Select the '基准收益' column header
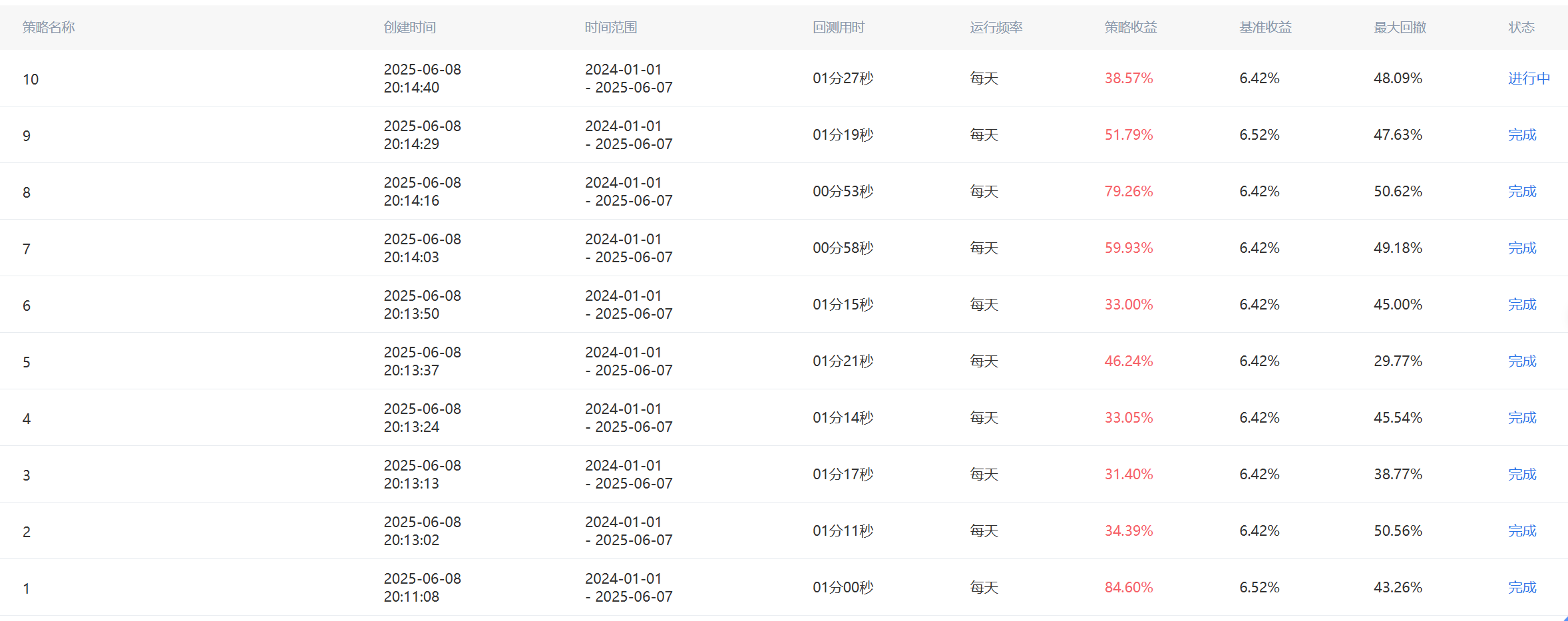Screen dimensions: 1568x621 (1265, 27)
